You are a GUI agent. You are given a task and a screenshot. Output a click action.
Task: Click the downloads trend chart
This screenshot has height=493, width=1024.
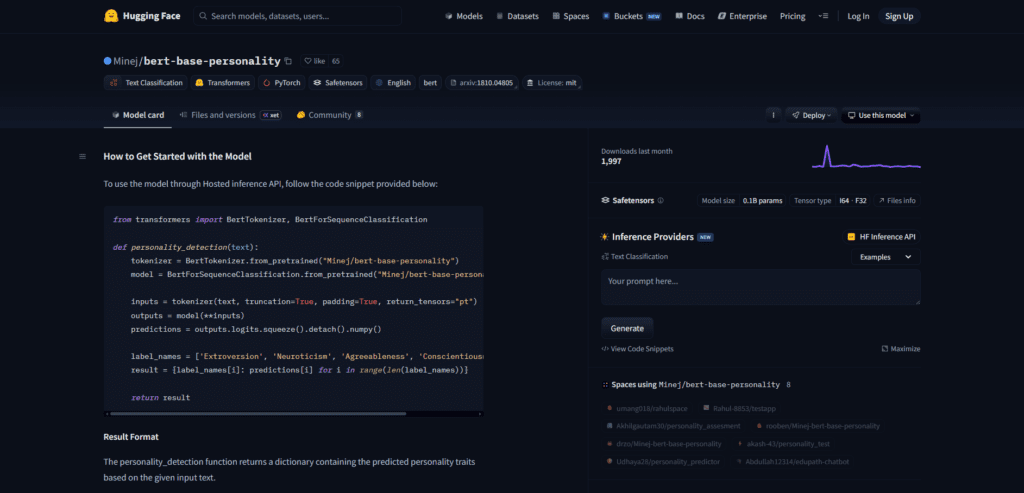(x=866, y=157)
